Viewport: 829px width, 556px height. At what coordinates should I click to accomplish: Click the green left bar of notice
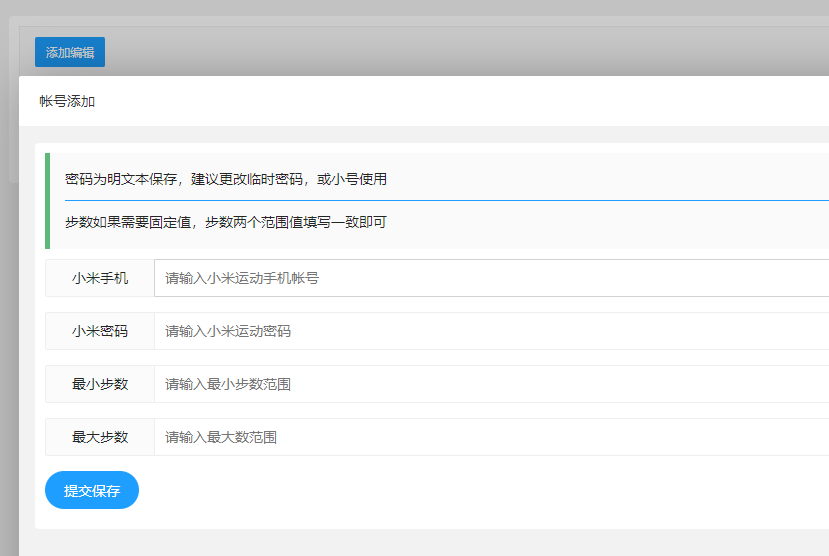(47, 200)
